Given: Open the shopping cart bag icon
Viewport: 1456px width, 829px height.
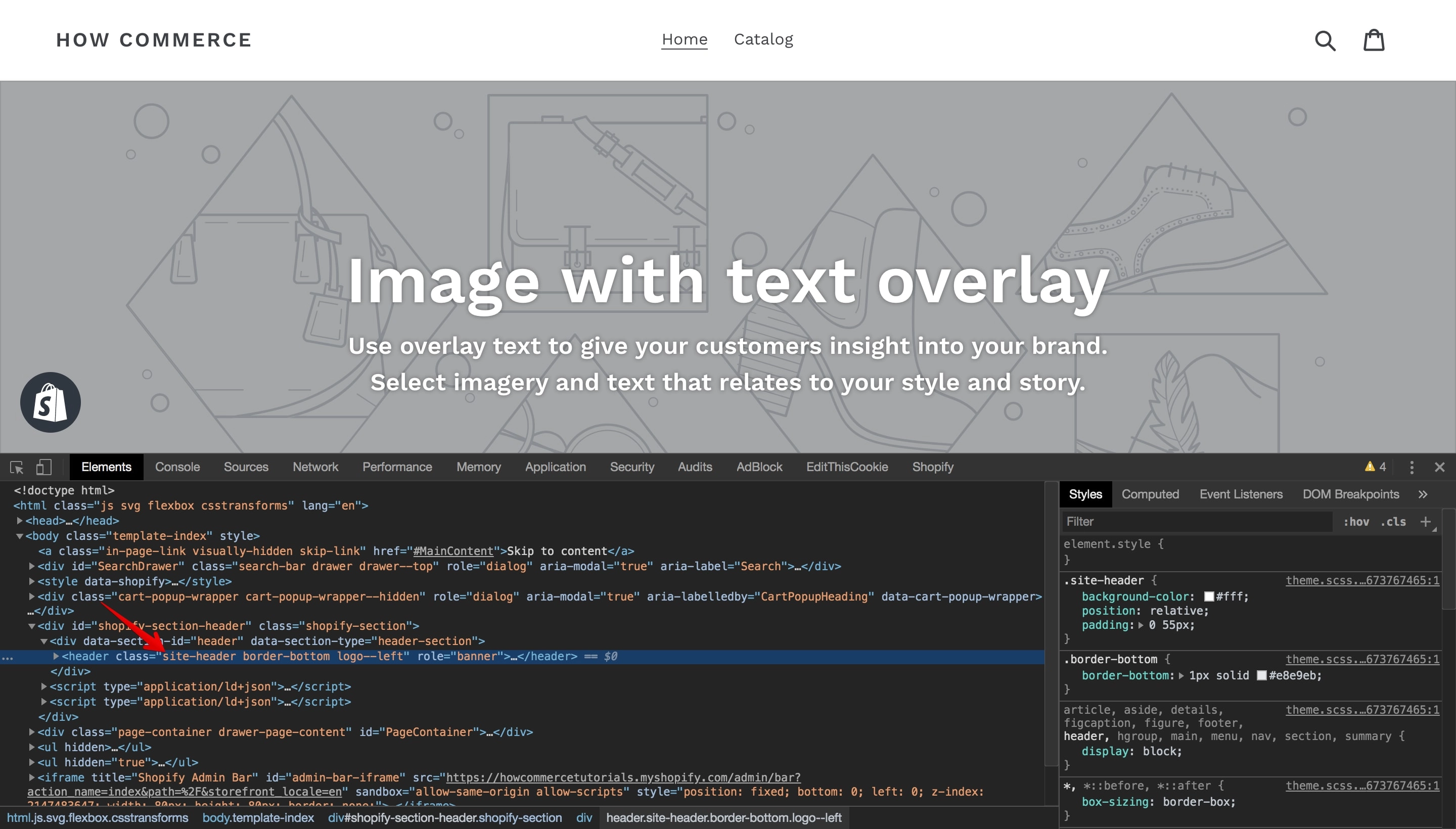Looking at the screenshot, I should pyautogui.click(x=1374, y=40).
